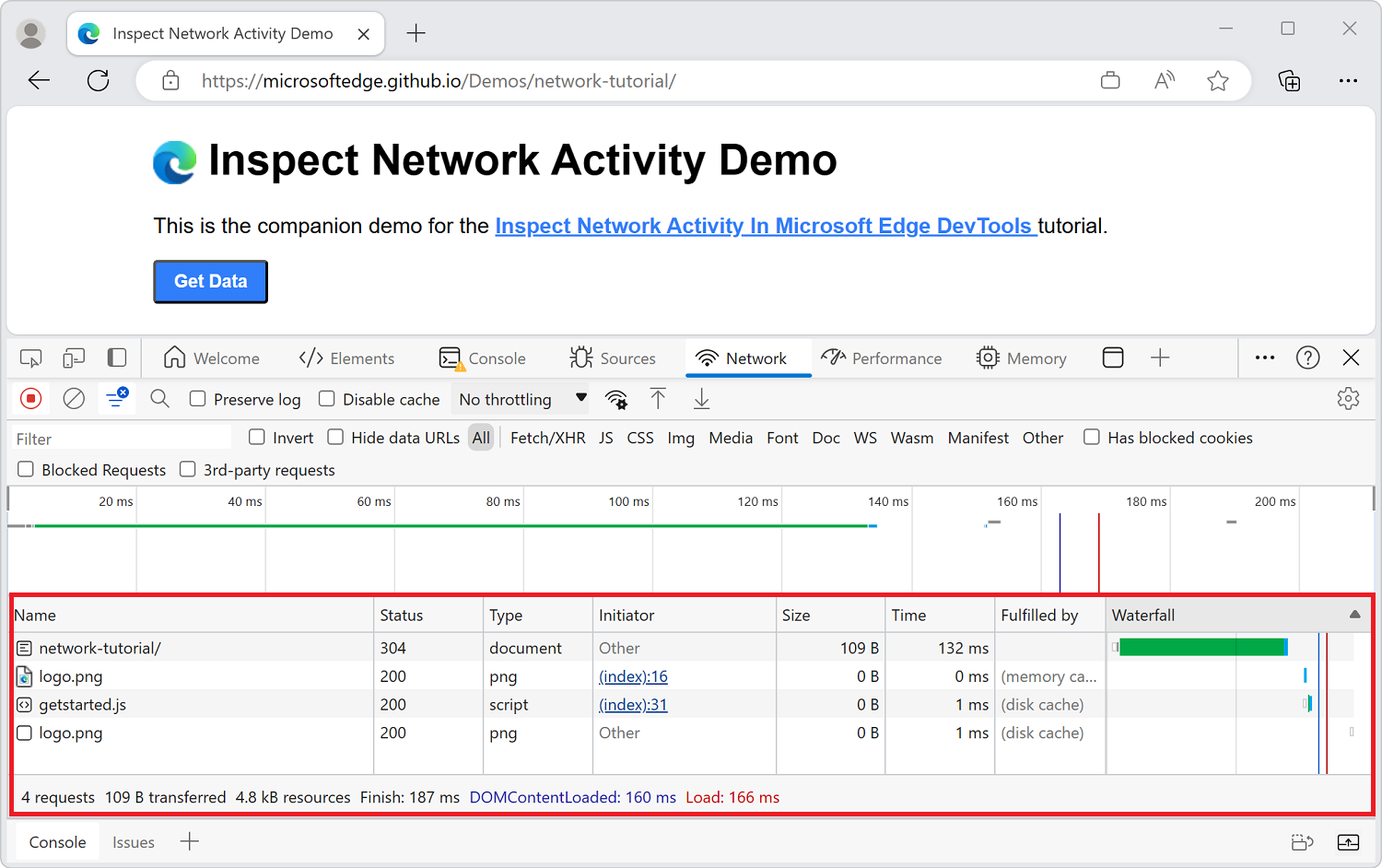Image resolution: width=1382 pixels, height=868 pixels.
Task: Open the DevTools customize menu
Action: pos(1264,358)
